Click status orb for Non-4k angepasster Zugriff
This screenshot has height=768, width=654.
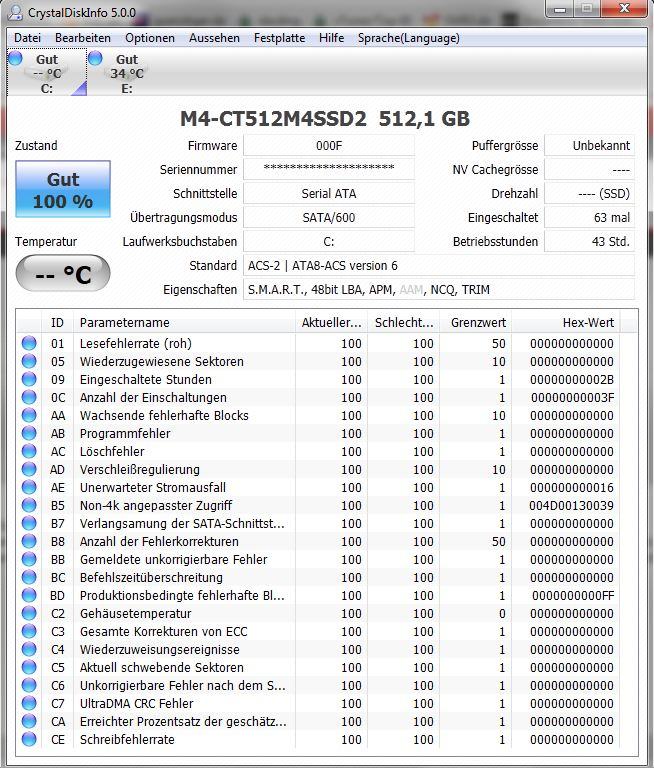(29, 505)
